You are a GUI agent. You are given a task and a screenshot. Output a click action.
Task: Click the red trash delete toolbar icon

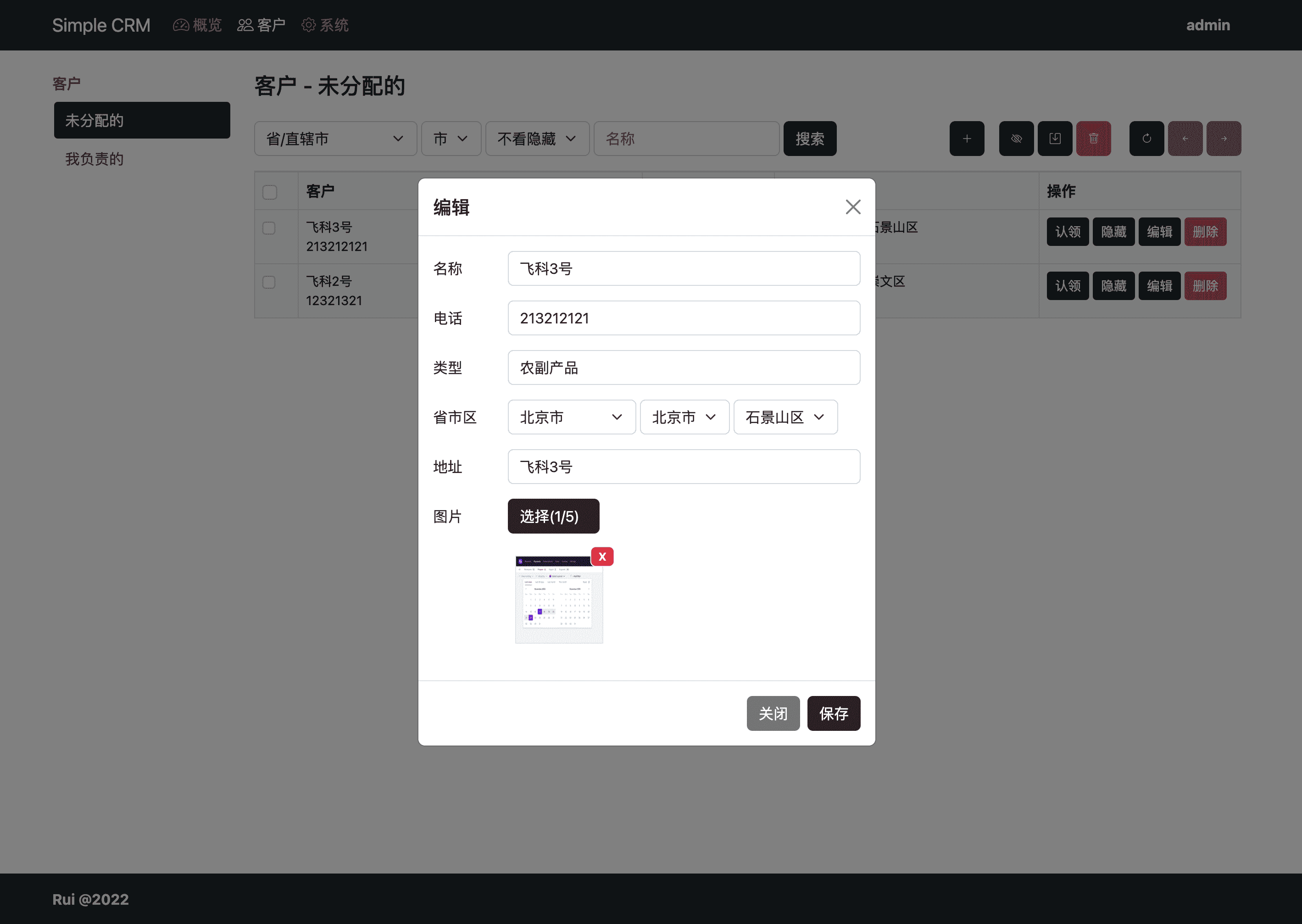1093,138
